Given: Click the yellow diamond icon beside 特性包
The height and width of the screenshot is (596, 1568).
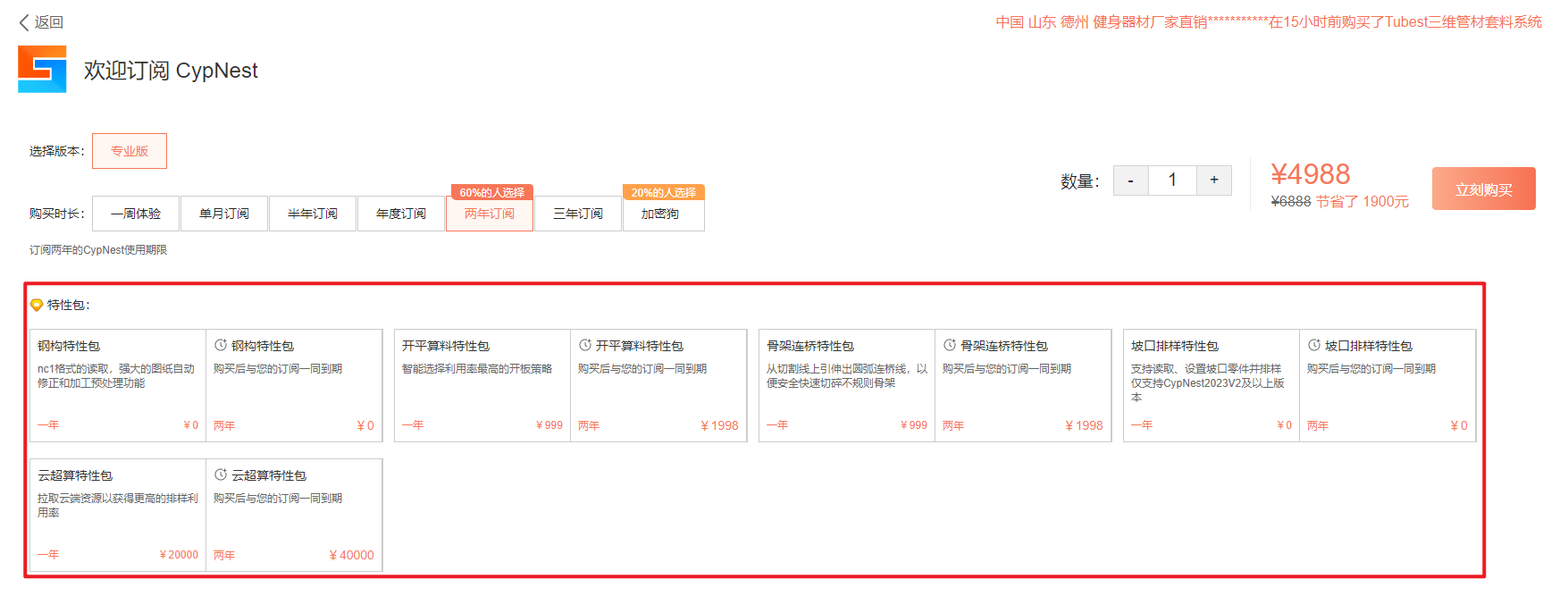Looking at the screenshot, I should coord(37,305).
